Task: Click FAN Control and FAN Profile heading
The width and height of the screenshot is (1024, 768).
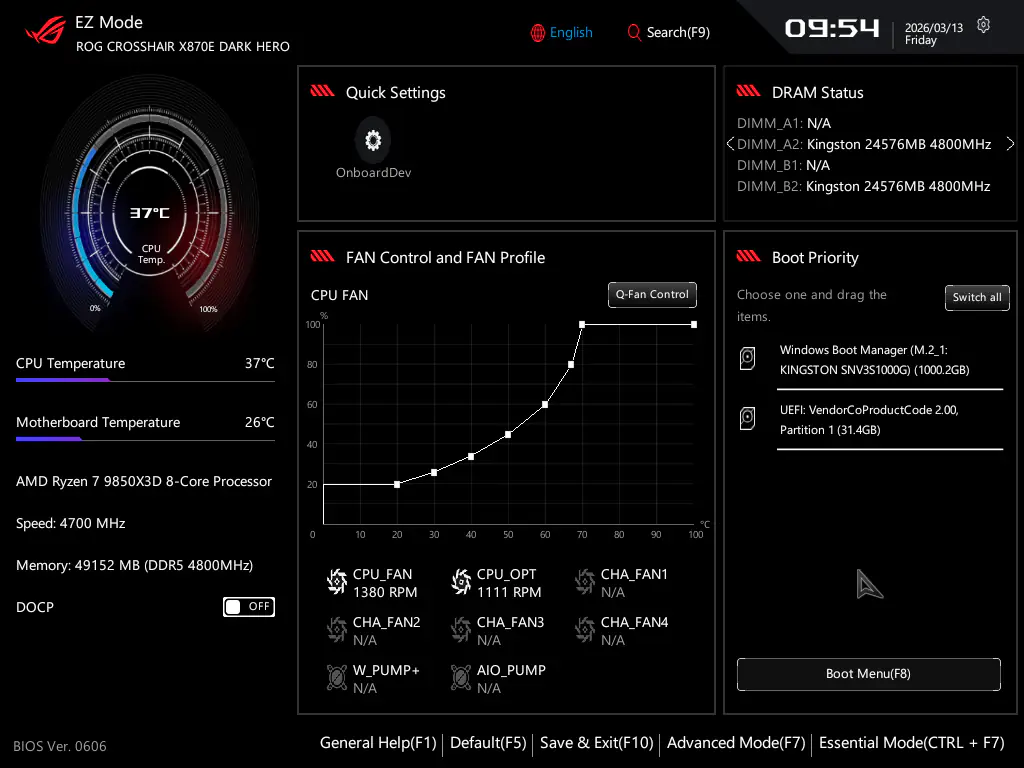Action: click(445, 257)
